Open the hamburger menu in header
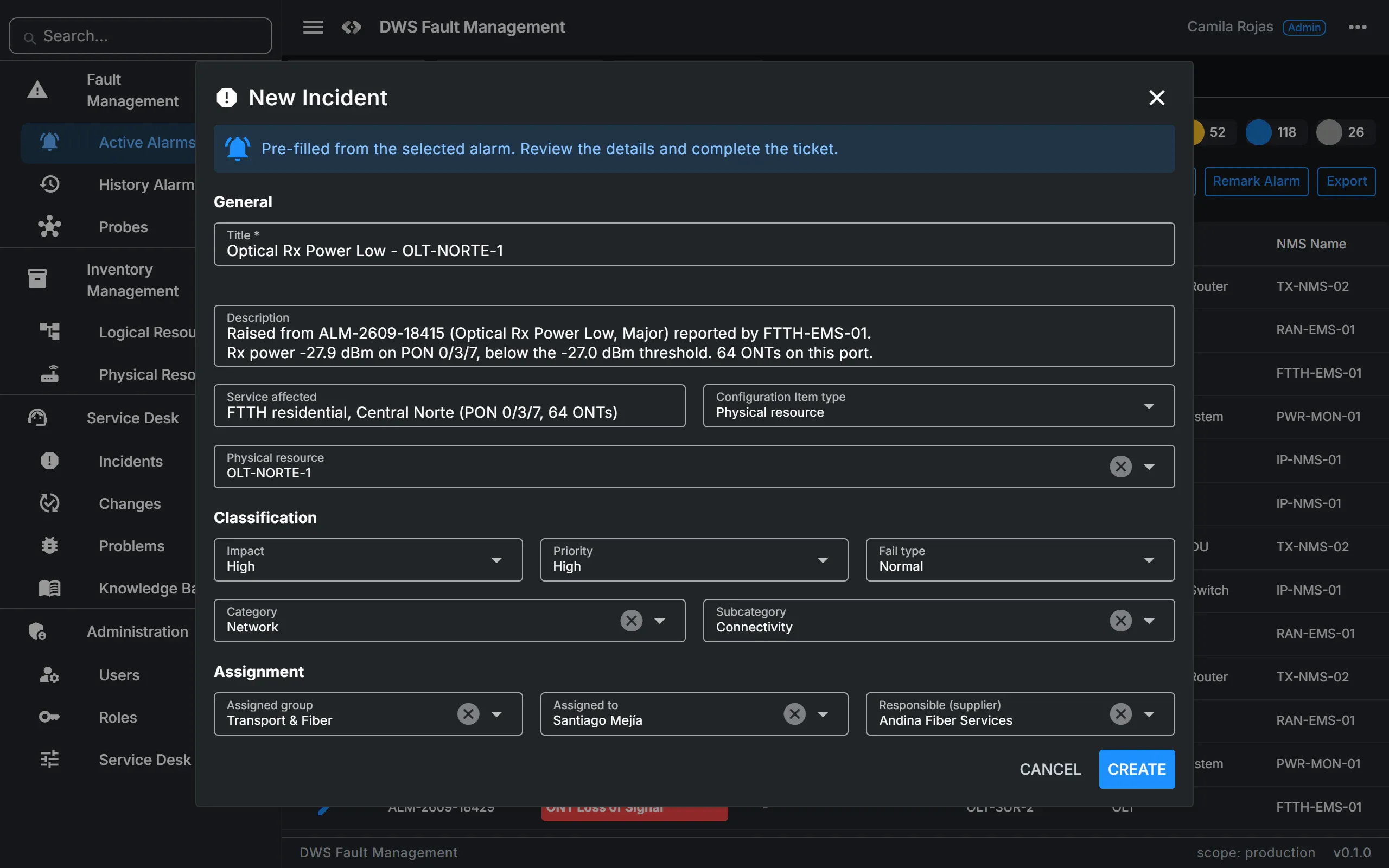 (x=313, y=27)
